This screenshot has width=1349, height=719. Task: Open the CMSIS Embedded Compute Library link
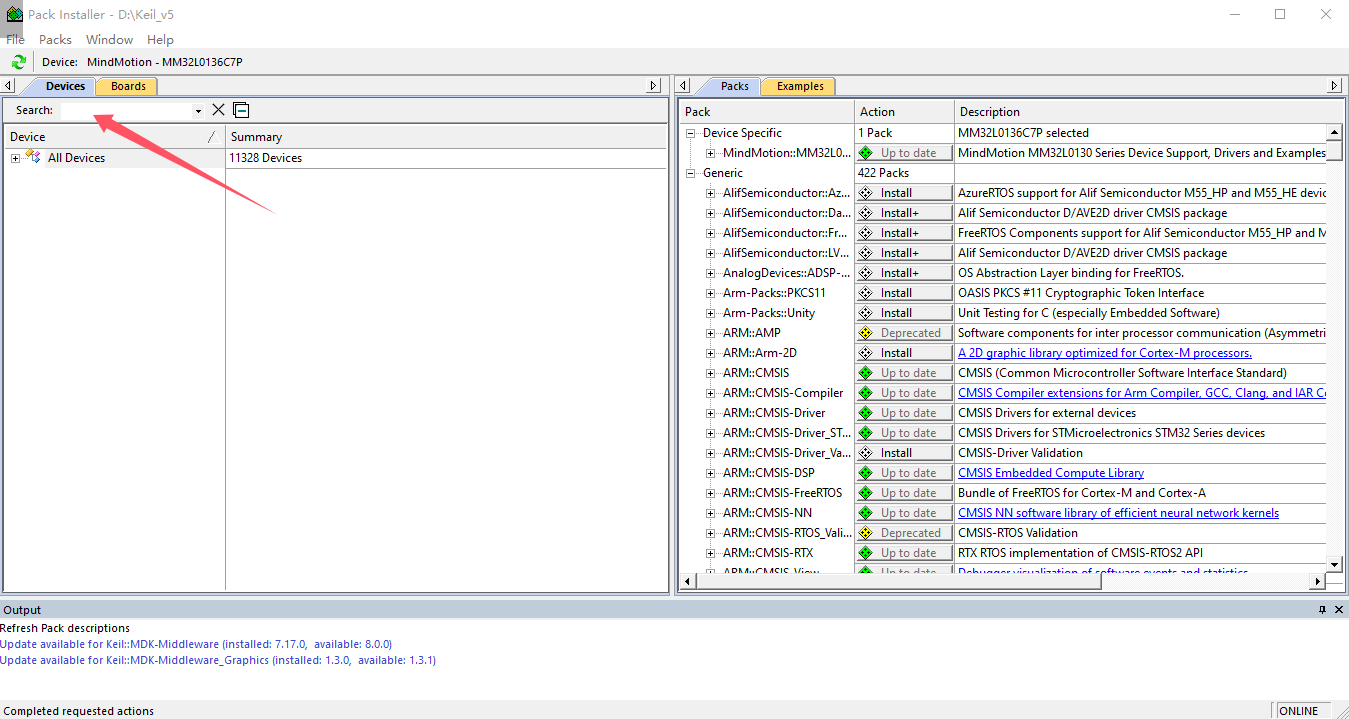[x=1050, y=473]
